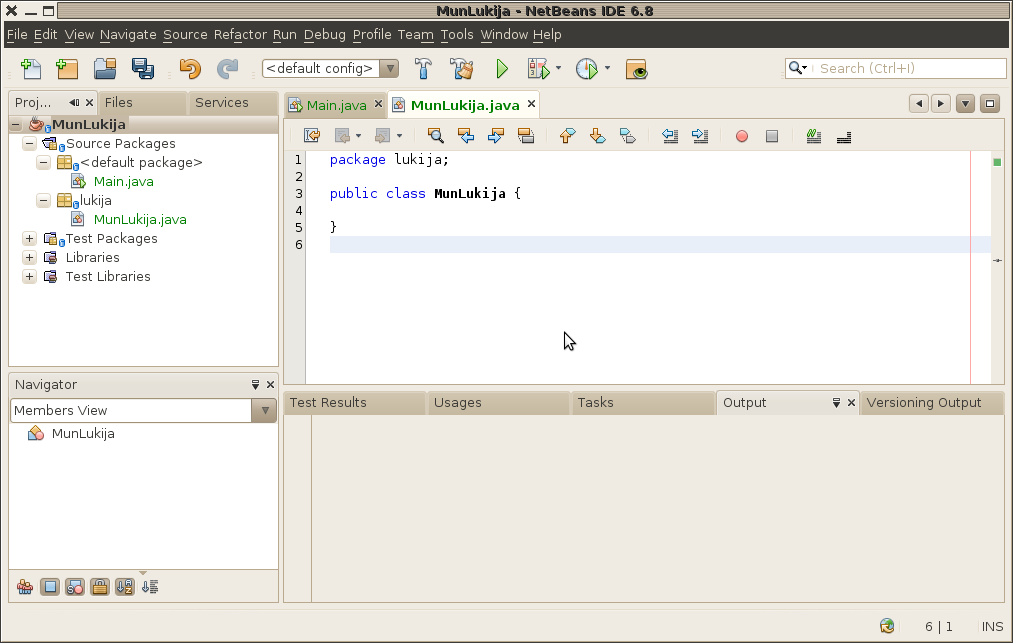This screenshot has width=1013, height=643.
Task: Click the Attach Debugger eye icon
Action: 636,69
